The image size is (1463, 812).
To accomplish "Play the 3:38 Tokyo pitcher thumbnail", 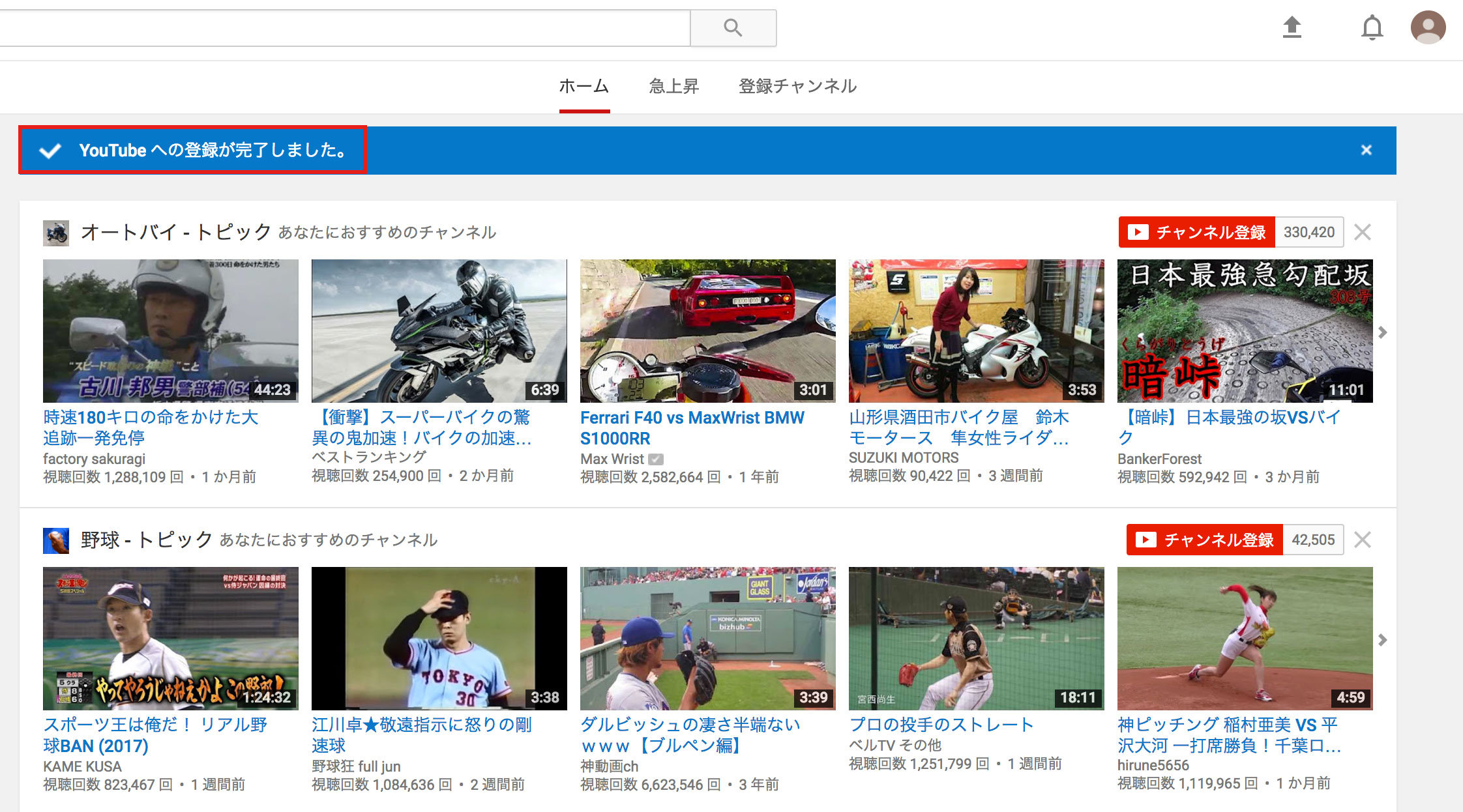I will point(439,639).
